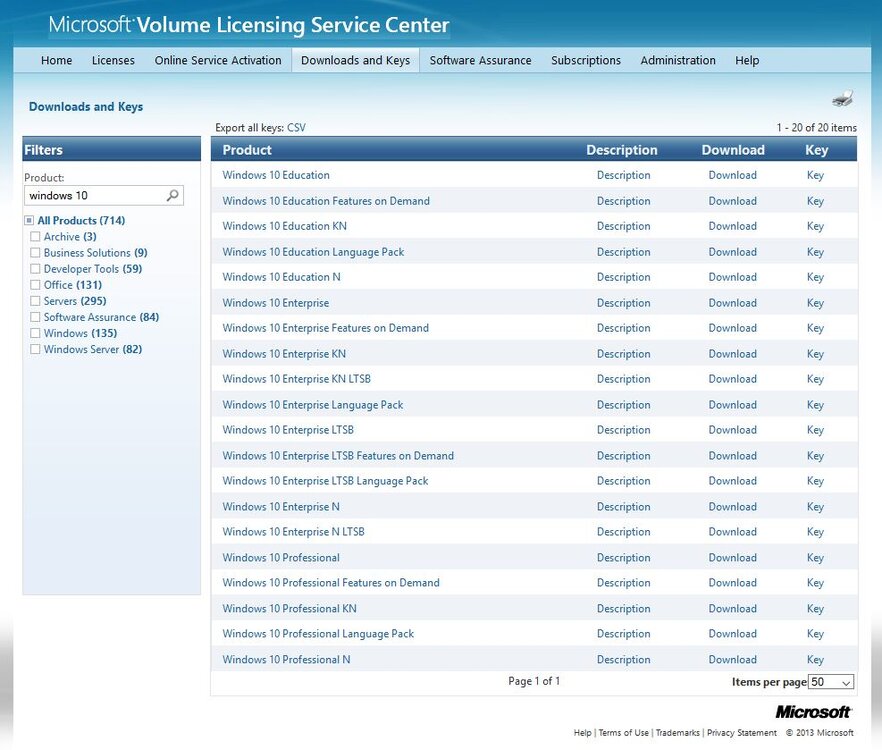Open Windows 10 Enterprise Language Pack link
Viewport: 882px width, 750px height.
[313, 405]
